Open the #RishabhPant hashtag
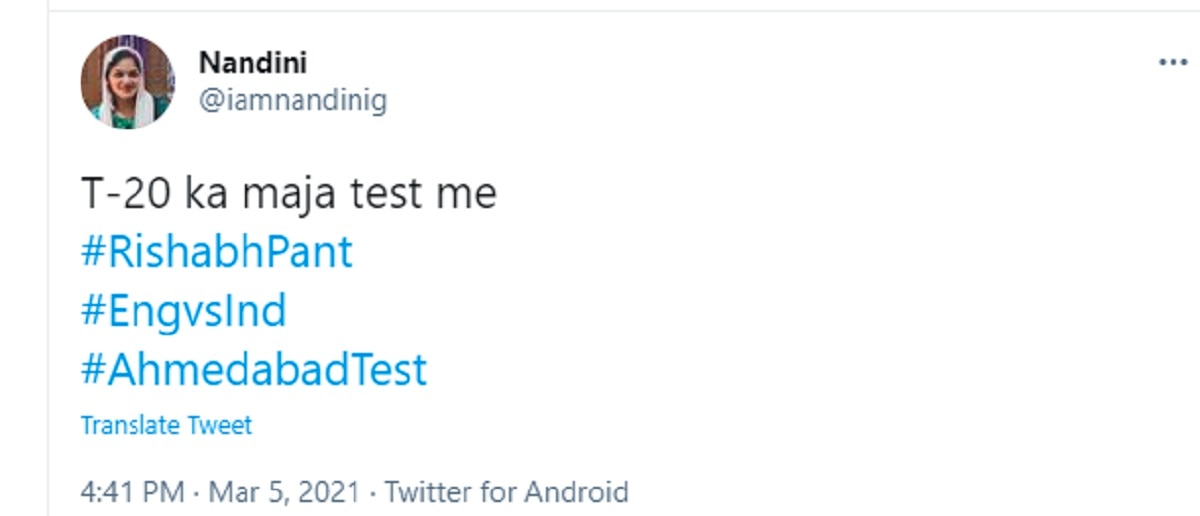 coord(216,252)
